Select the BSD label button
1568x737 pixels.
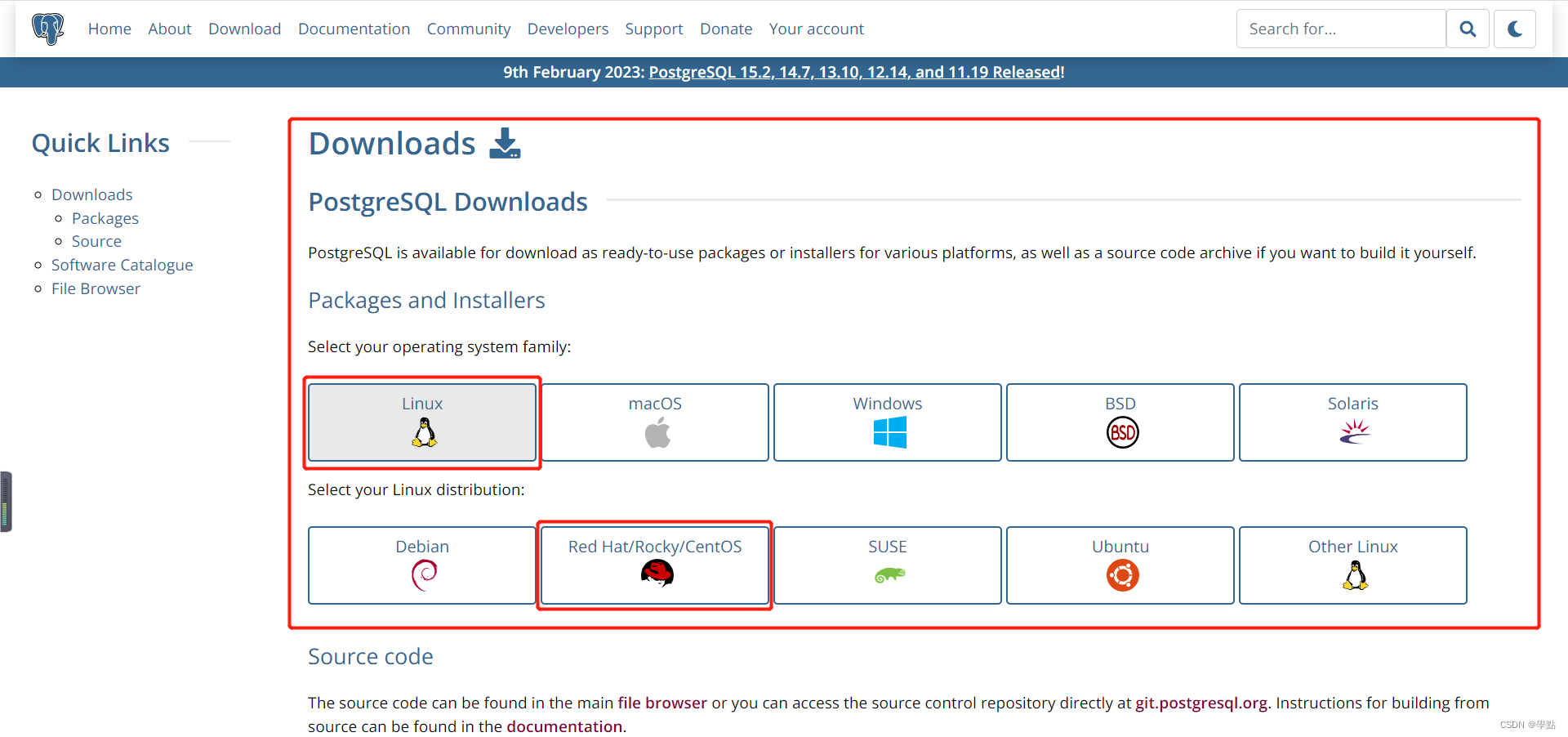tap(1120, 404)
